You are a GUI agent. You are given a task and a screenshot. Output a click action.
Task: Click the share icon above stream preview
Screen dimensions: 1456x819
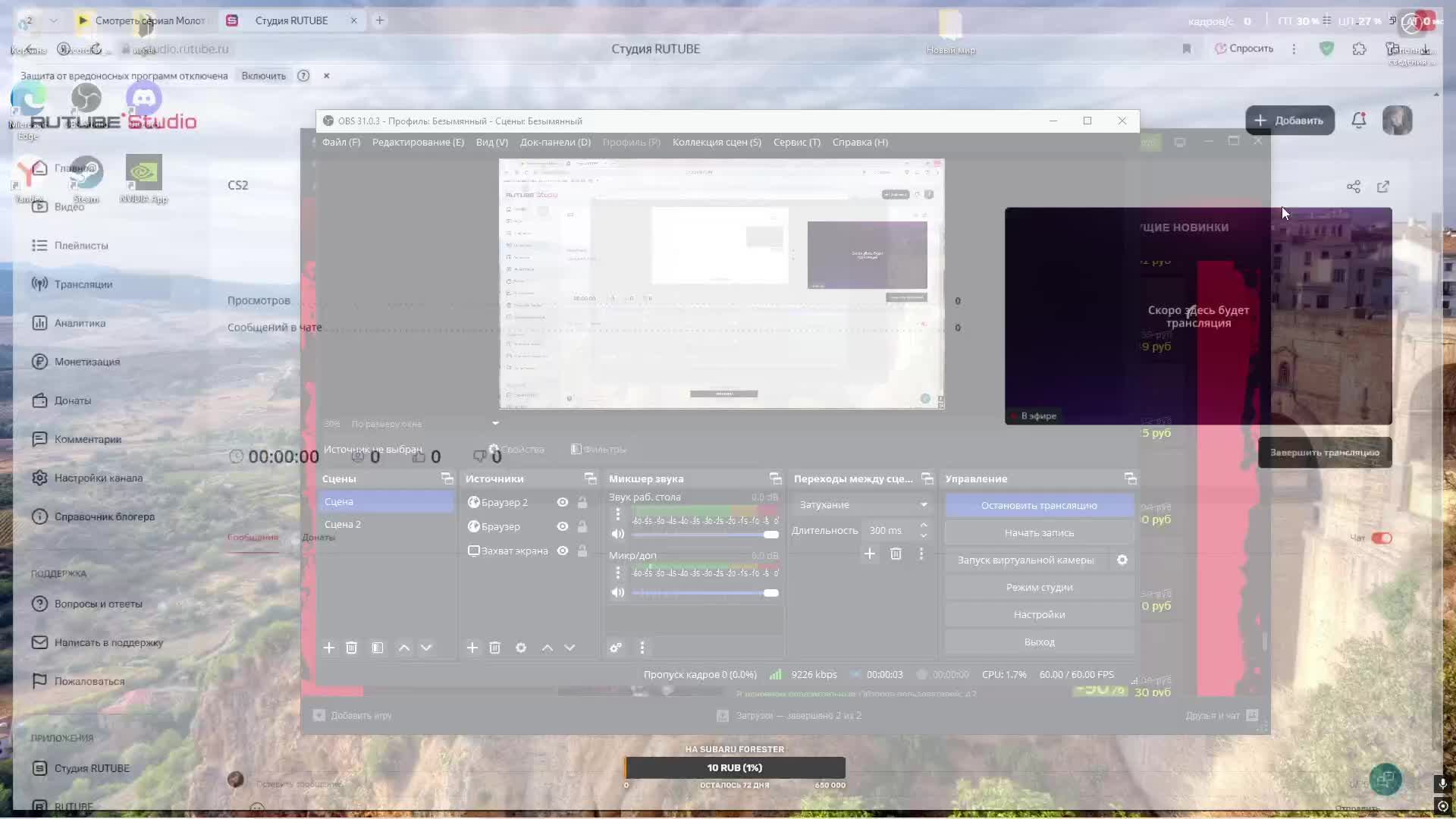tap(1354, 187)
